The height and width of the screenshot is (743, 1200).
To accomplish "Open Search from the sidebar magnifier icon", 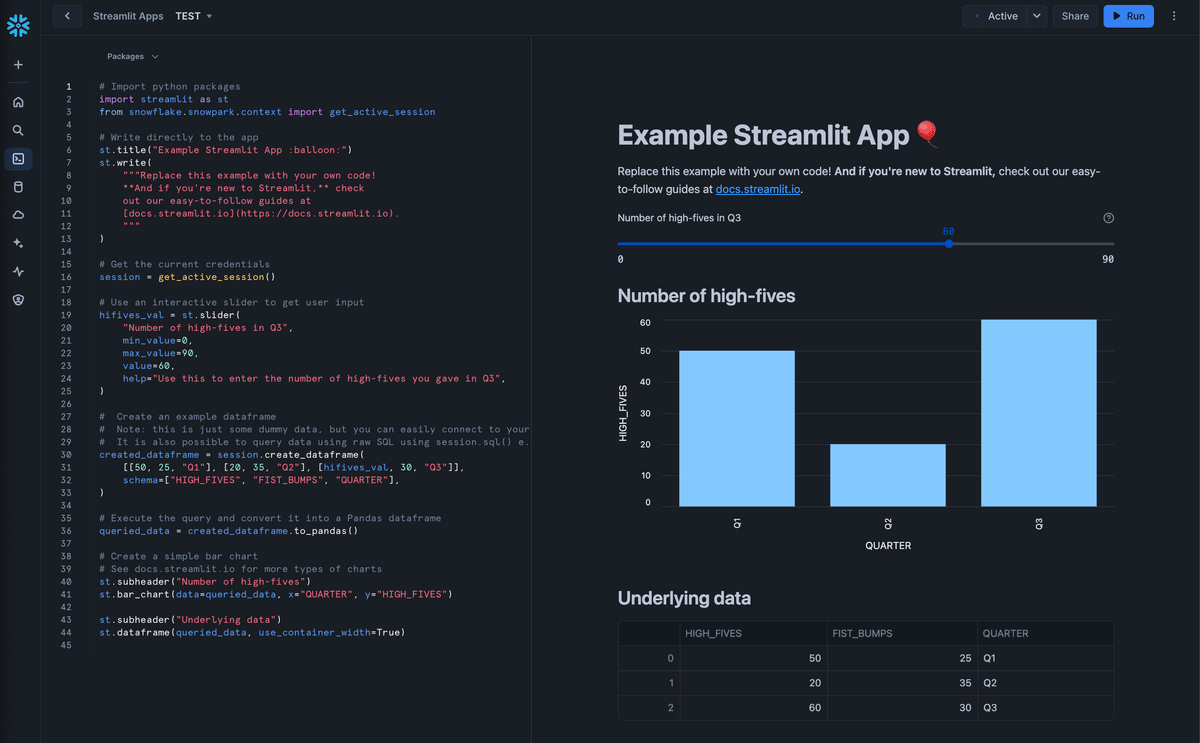I will pos(18,130).
